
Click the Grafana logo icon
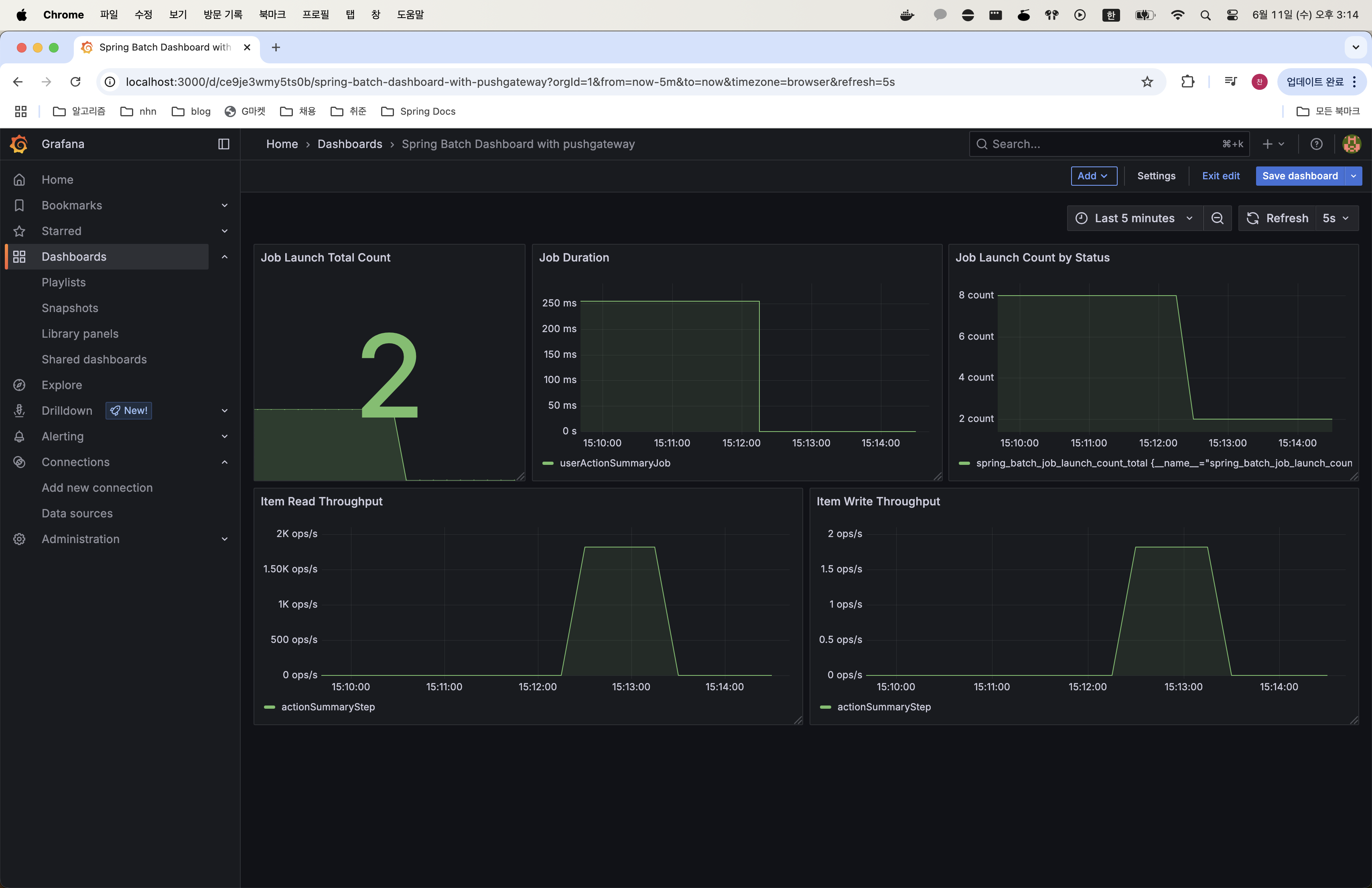tap(19, 144)
